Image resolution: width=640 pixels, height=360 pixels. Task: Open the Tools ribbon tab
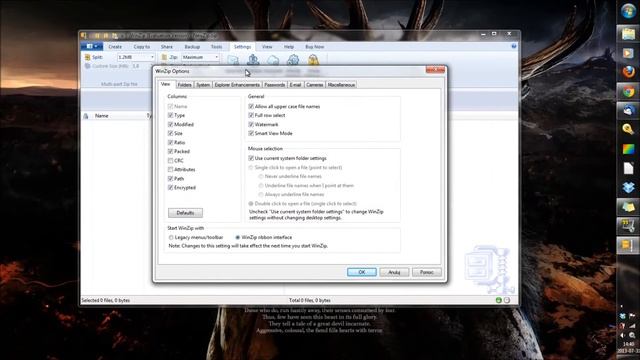coord(216,47)
